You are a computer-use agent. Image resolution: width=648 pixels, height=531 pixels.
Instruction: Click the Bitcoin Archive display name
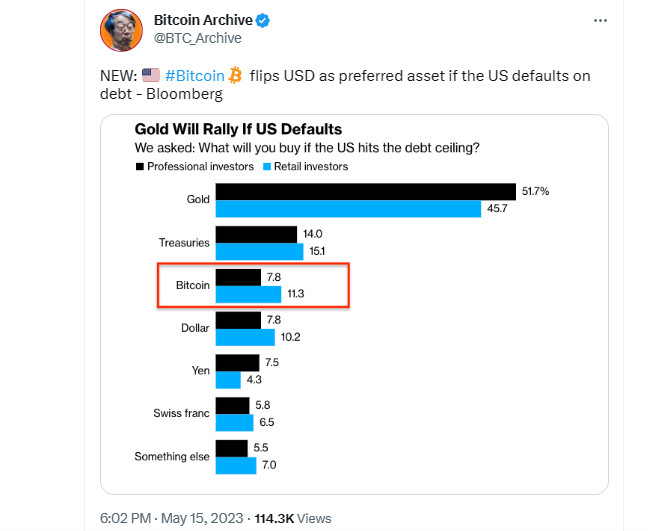click(x=204, y=21)
